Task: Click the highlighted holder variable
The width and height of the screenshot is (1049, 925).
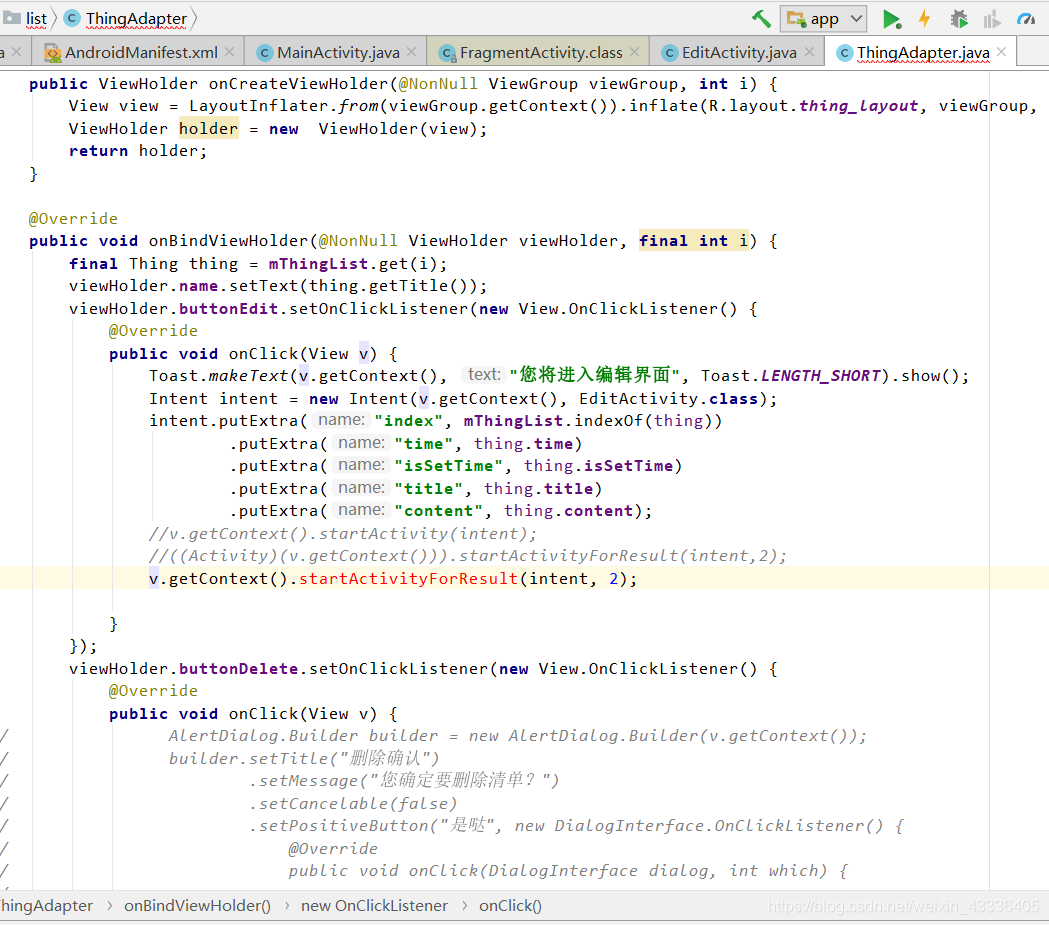Action: [x=208, y=128]
